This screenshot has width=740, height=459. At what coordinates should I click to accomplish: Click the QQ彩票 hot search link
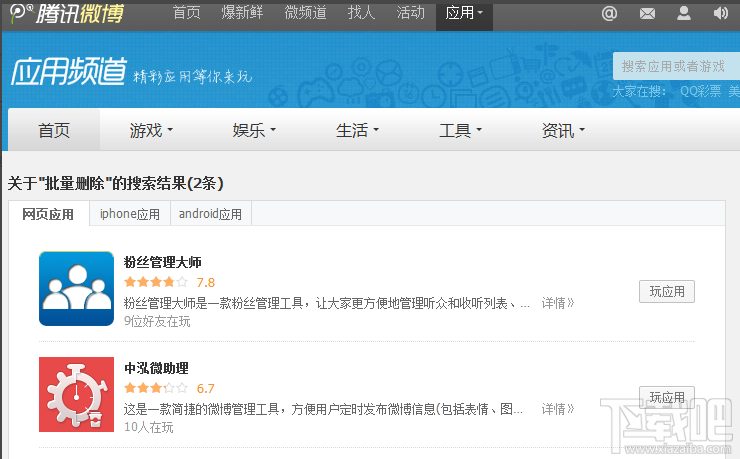point(700,91)
